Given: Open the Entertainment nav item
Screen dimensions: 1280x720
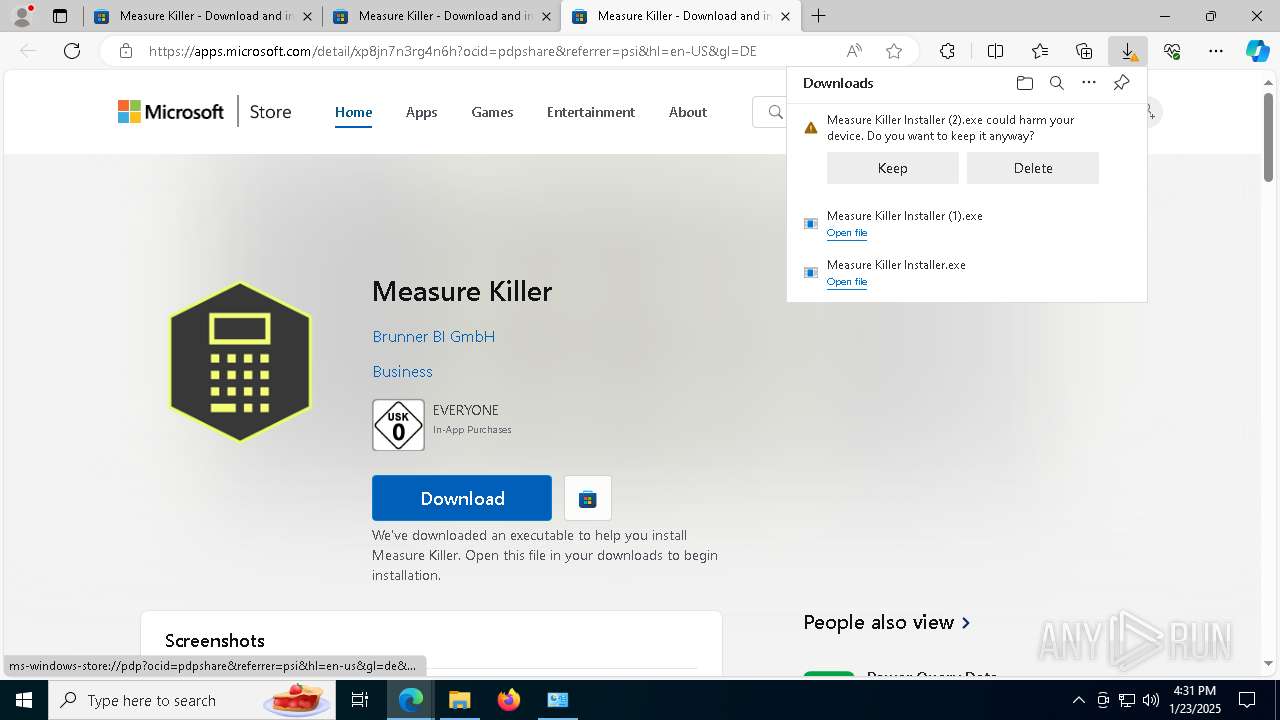Looking at the screenshot, I should 591,112.
